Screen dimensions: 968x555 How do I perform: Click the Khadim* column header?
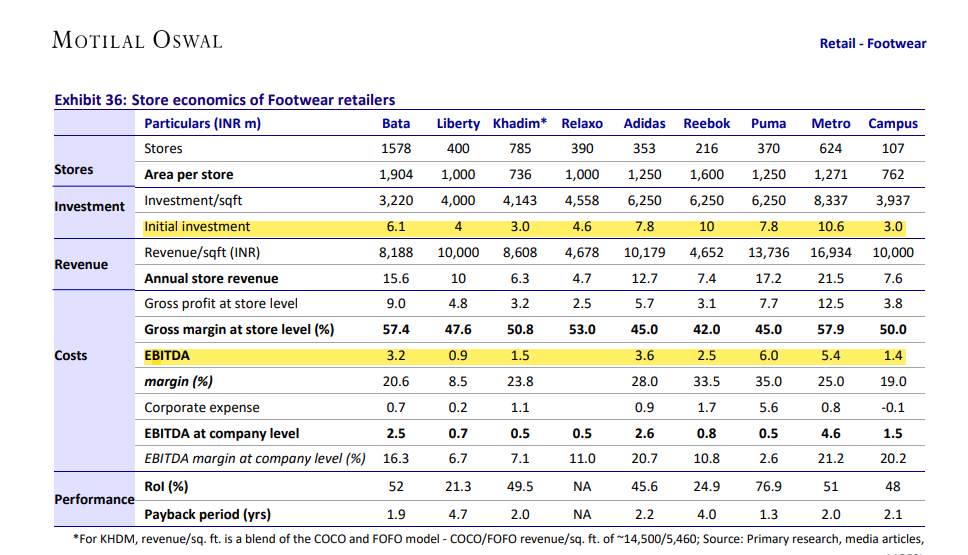pyautogui.click(x=520, y=123)
